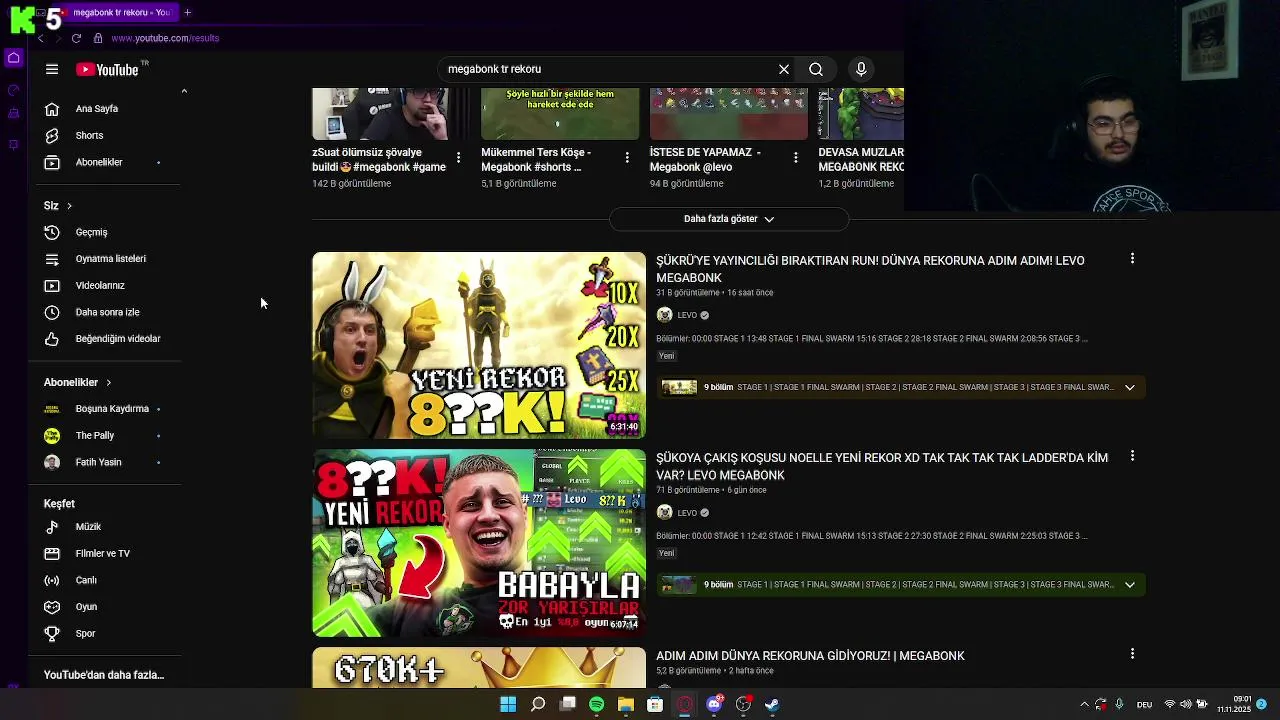Screen dimensions: 1280x720
Task: Reload the page in the browser
Action: [x=76, y=38]
